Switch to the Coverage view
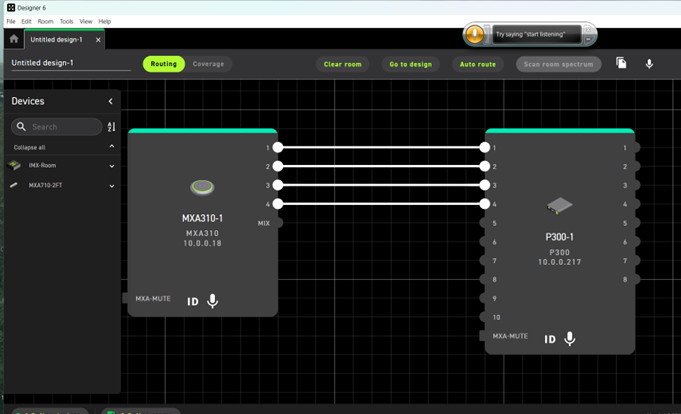This screenshot has width=681, height=414. 208,64
